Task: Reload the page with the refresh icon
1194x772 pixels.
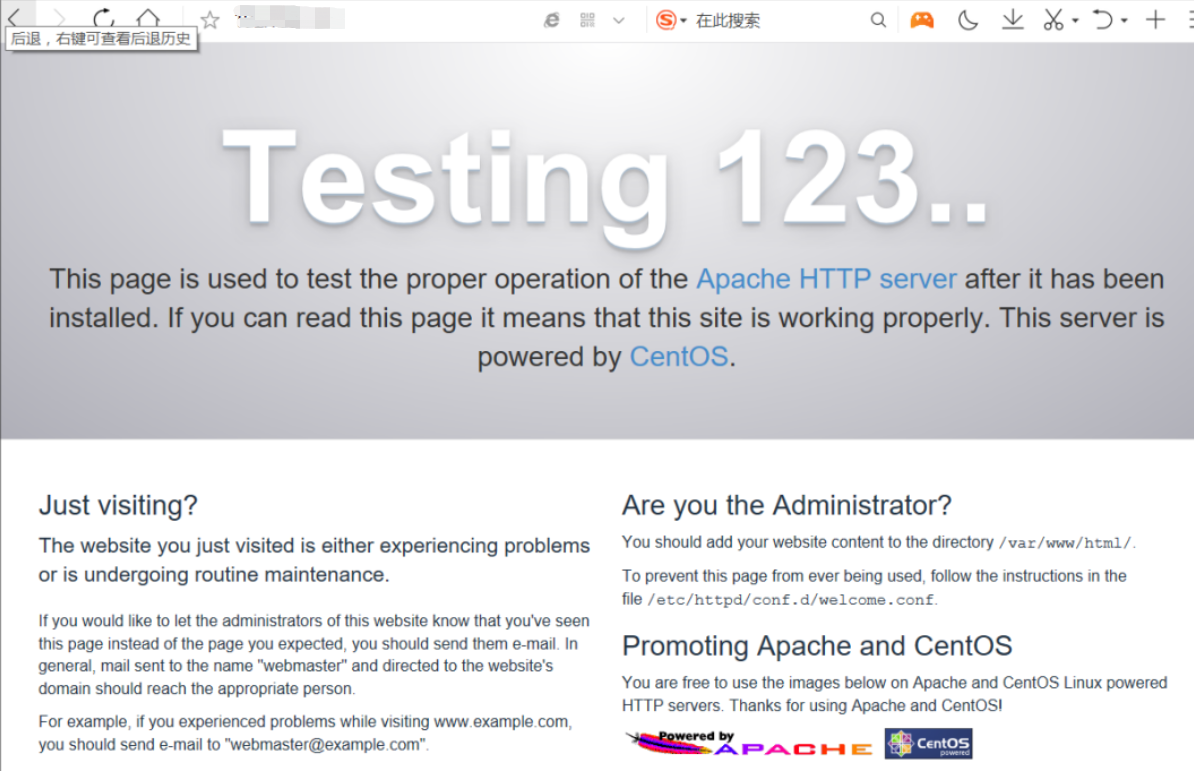Action: (104, 18)
